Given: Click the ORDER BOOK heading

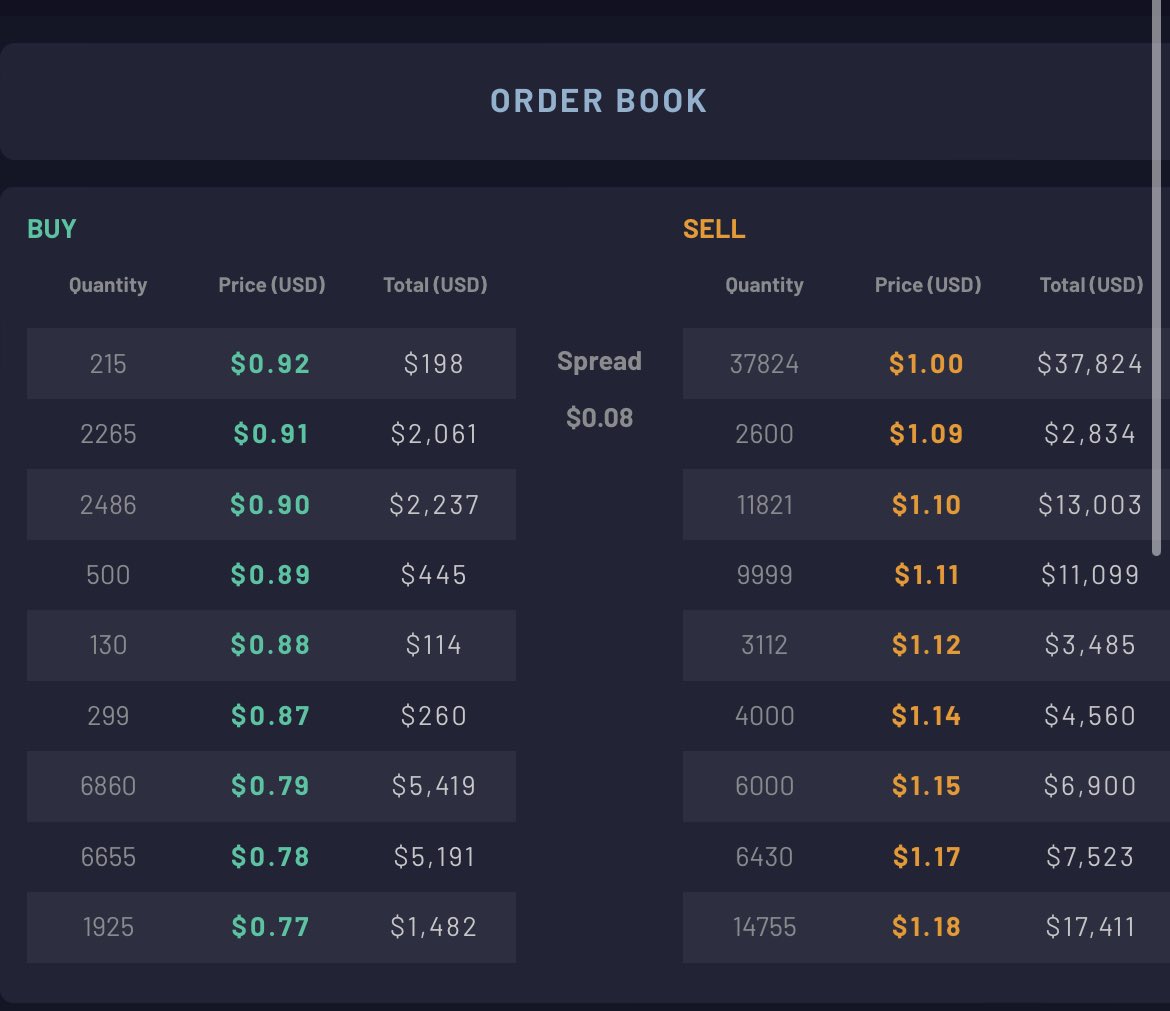Looking at the screenshot, I should 598,101.
